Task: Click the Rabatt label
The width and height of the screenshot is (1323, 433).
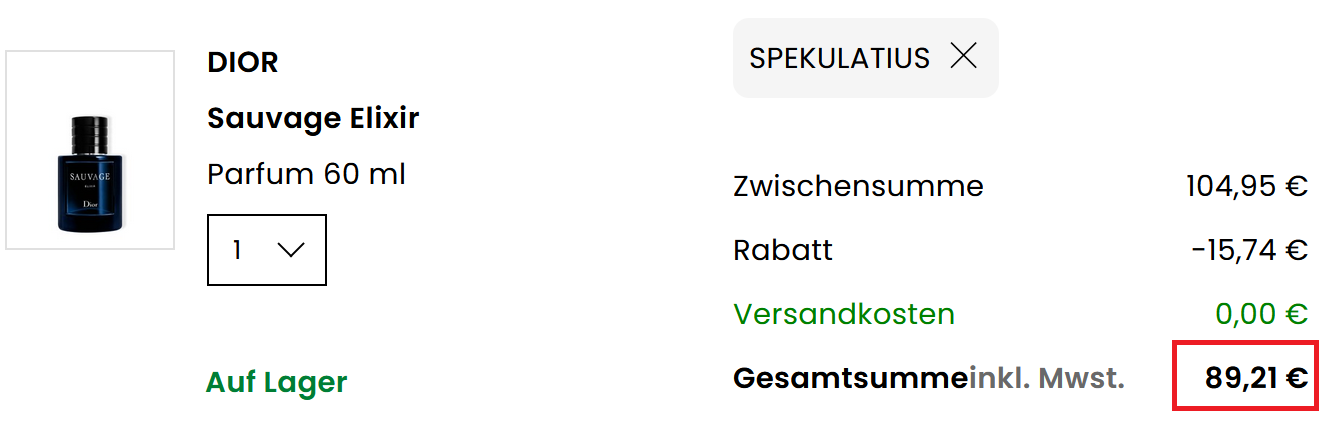Action: [x=782, y=250]
